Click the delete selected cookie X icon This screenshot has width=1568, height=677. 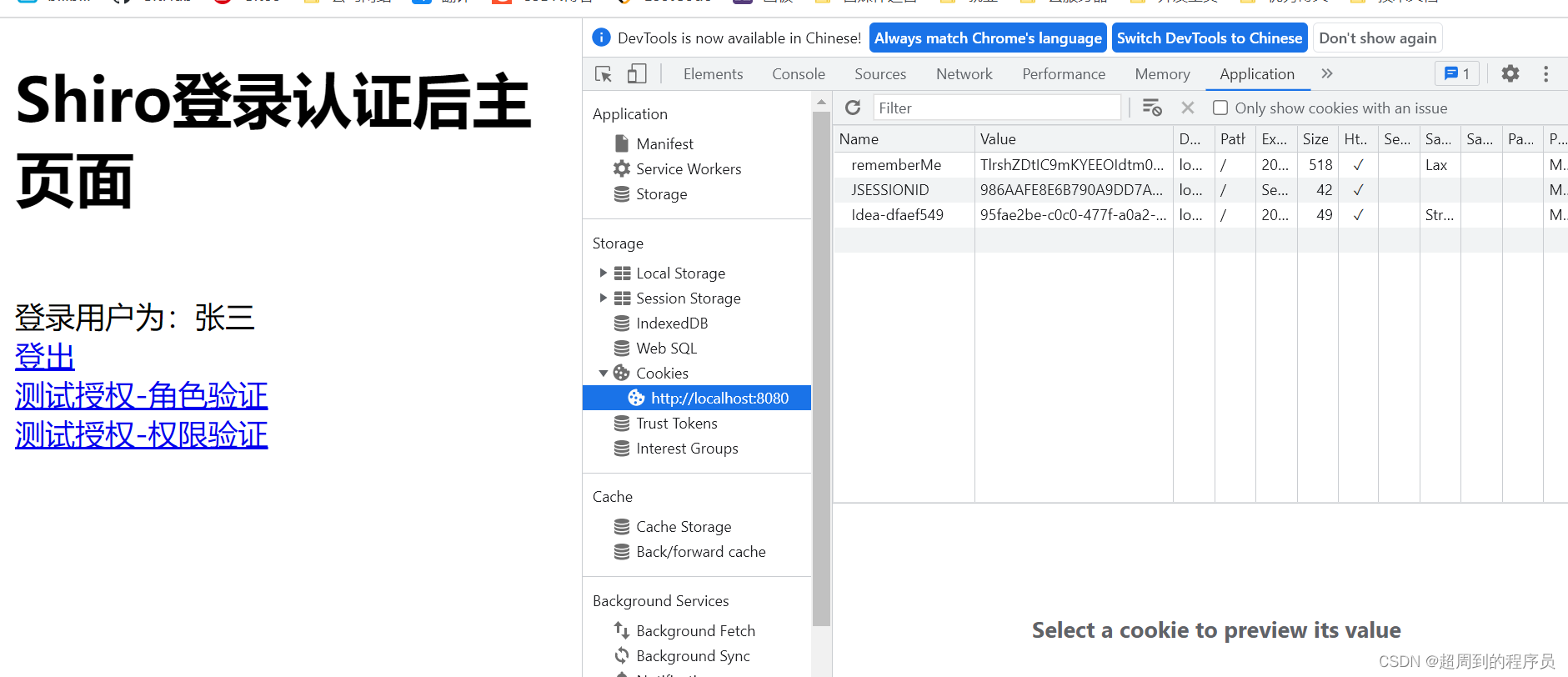(x=1188, y=108)
